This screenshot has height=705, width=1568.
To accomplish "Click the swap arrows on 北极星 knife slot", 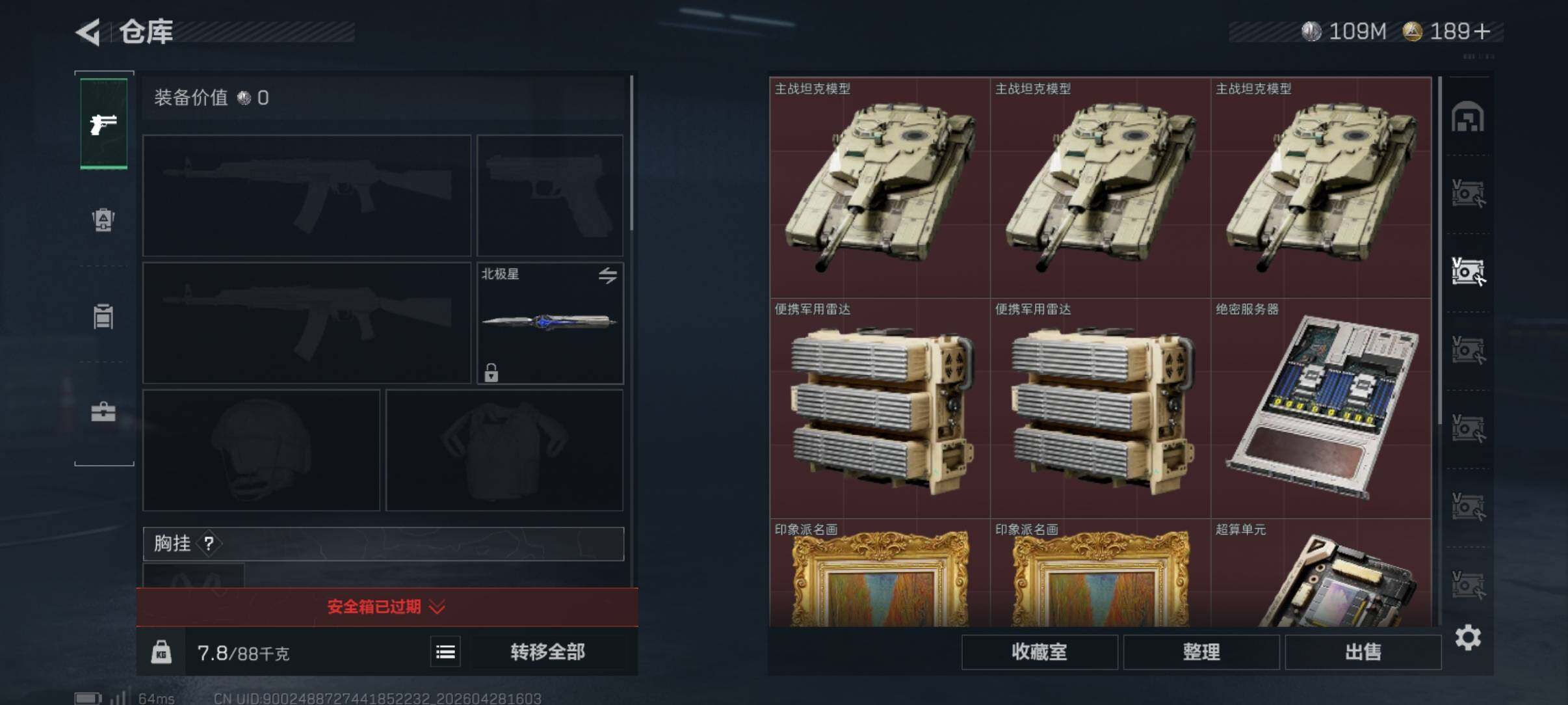I will tap(608, 275).
